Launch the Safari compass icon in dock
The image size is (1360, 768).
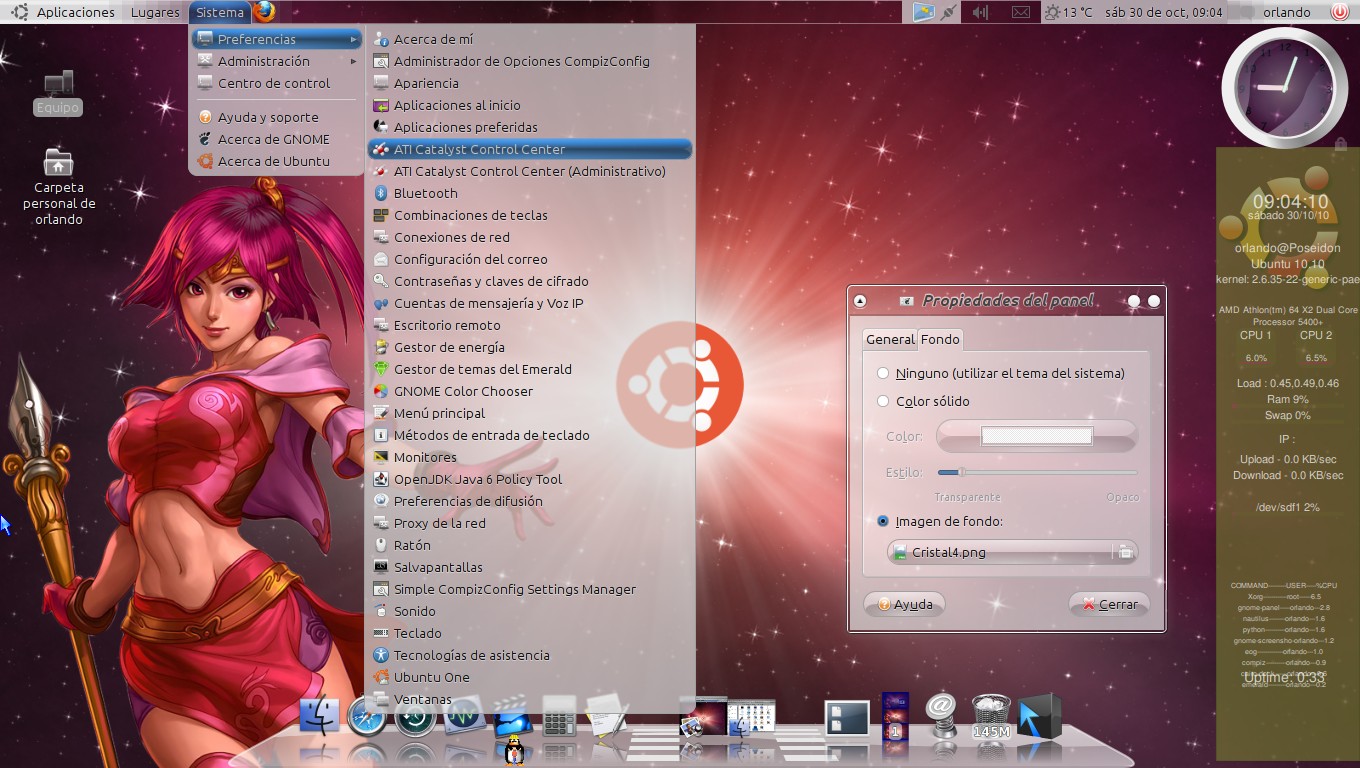[367, 717]
